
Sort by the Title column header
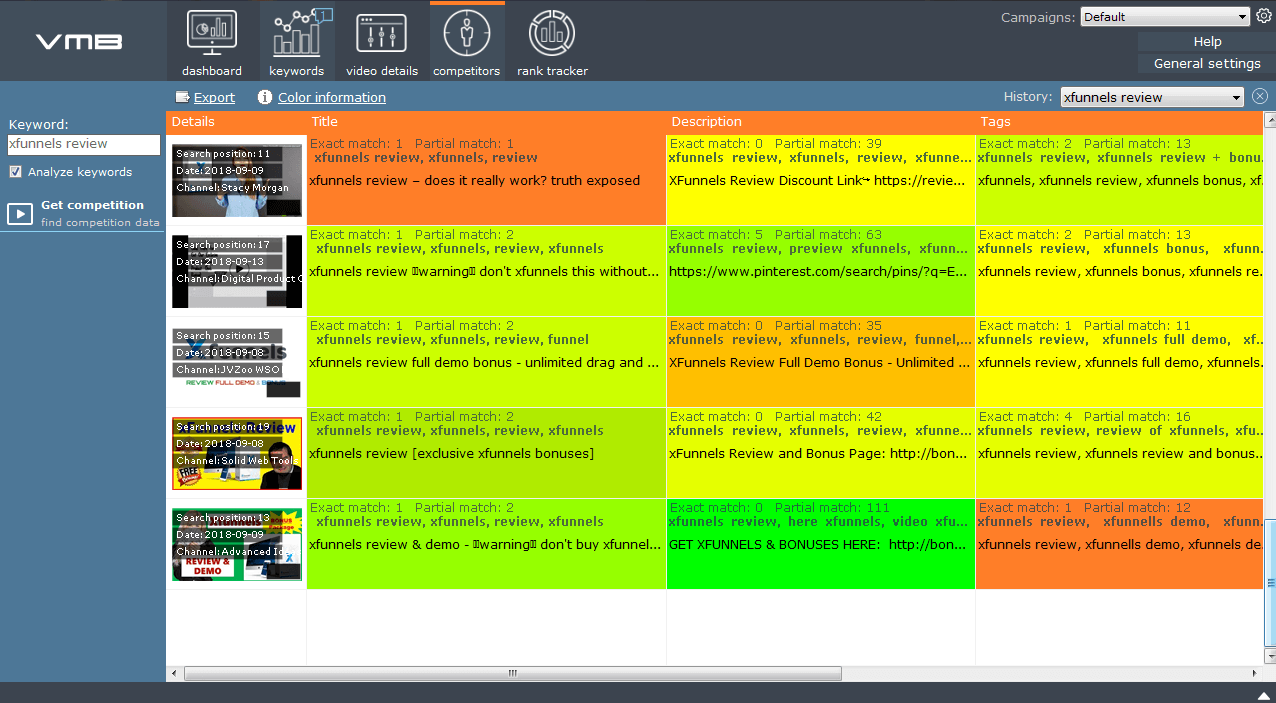pos(486,122)
